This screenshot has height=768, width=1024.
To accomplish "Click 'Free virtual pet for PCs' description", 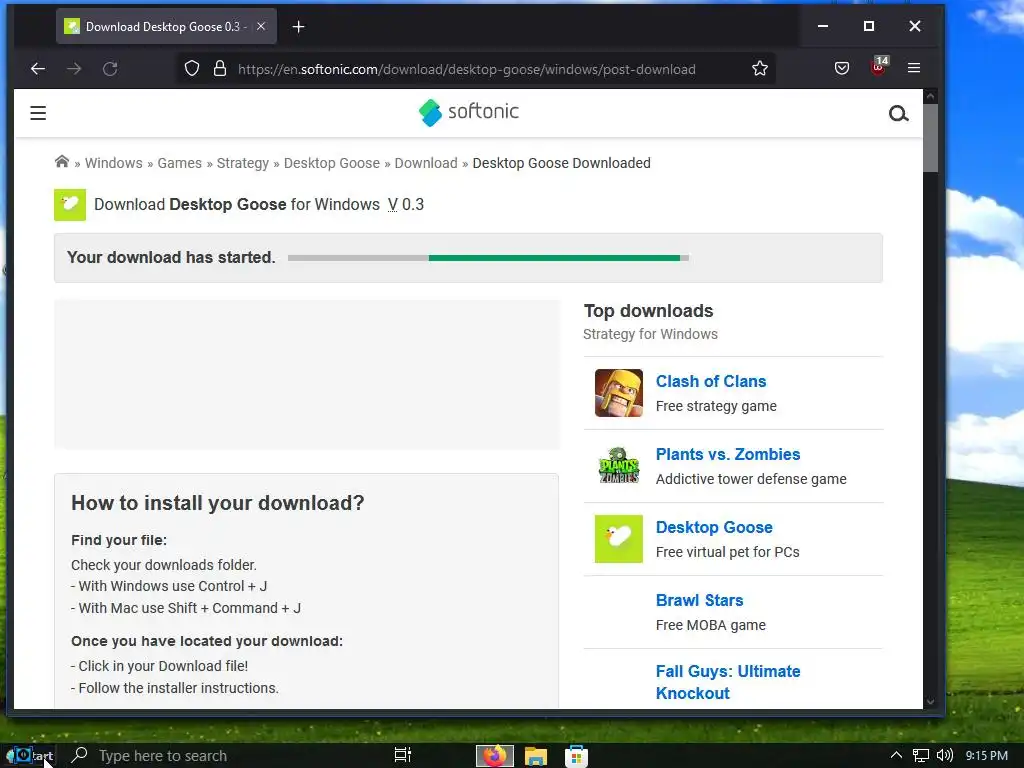I will [x=728, y=552].
